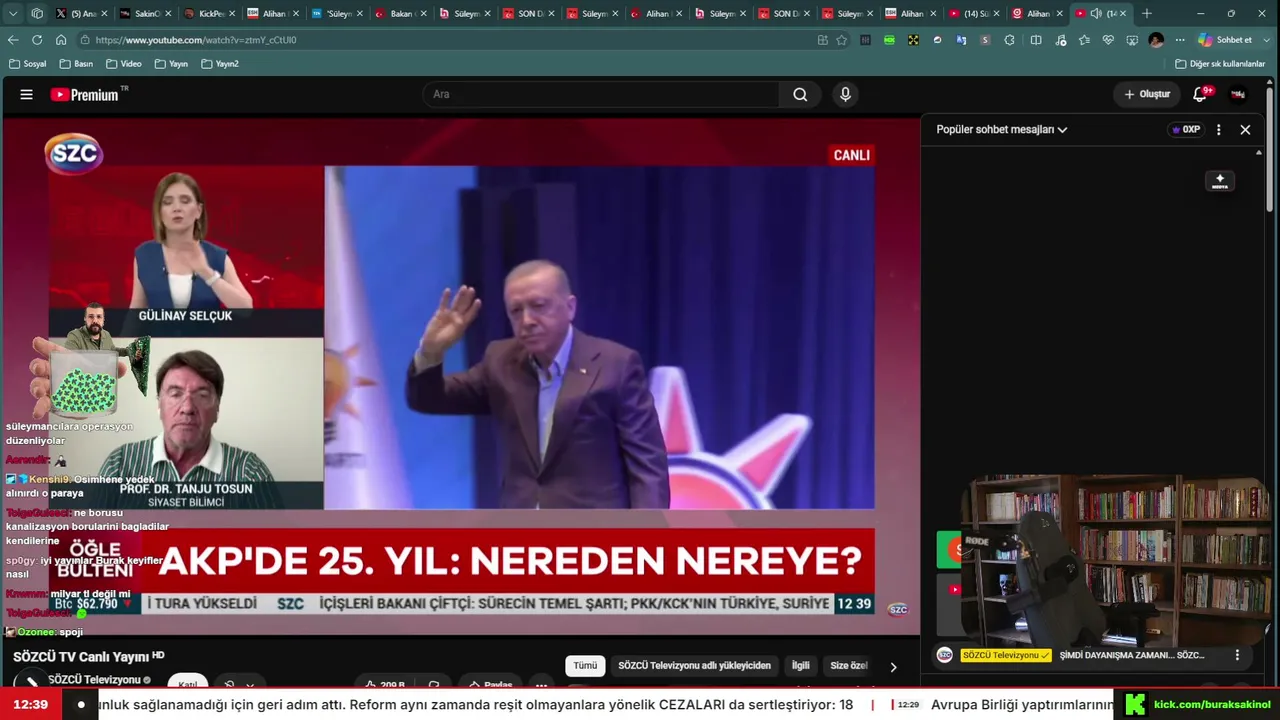Open the browser profile avatar

tap(1156, 40)
